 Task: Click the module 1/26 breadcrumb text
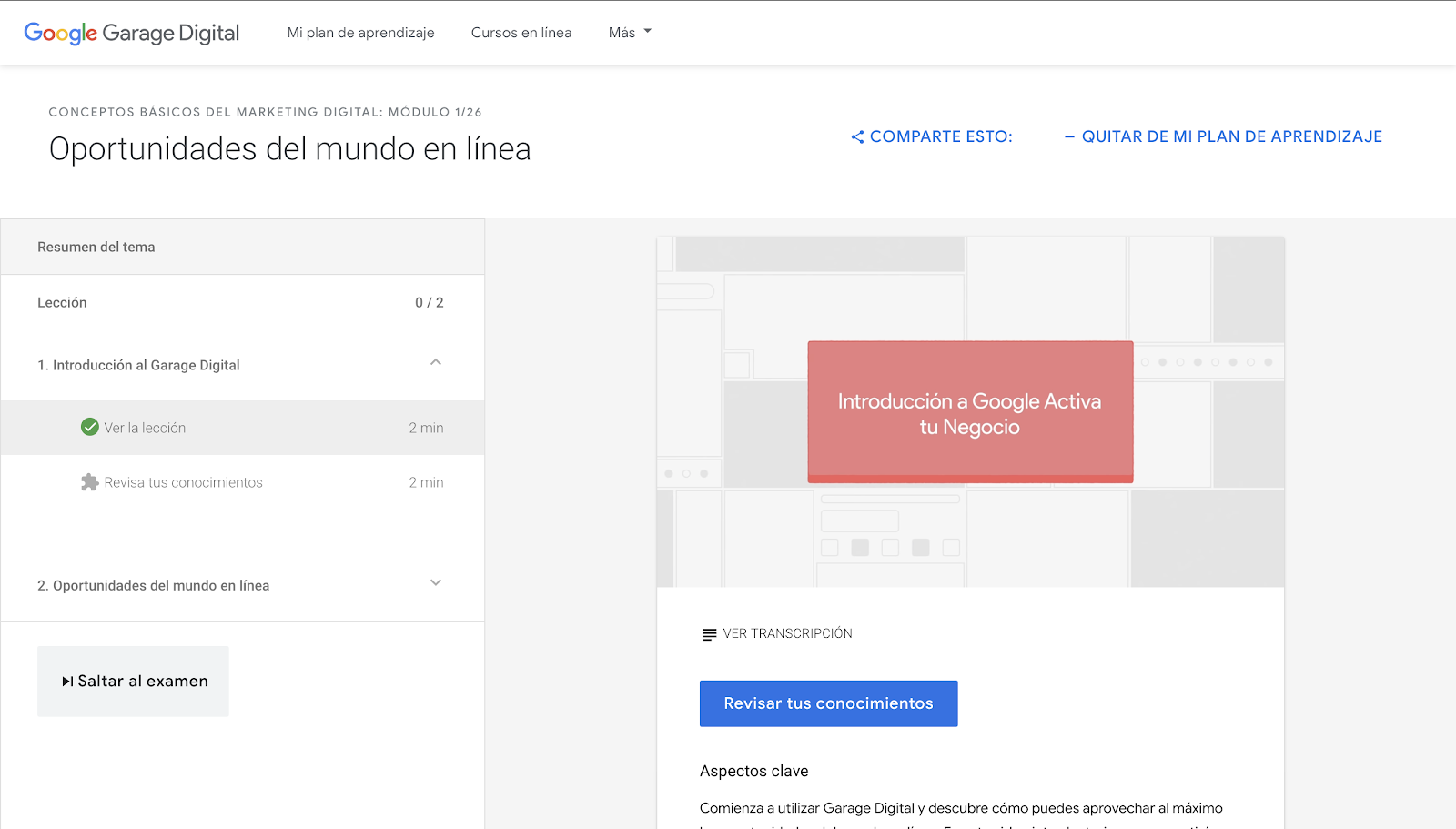pos(265,112)
